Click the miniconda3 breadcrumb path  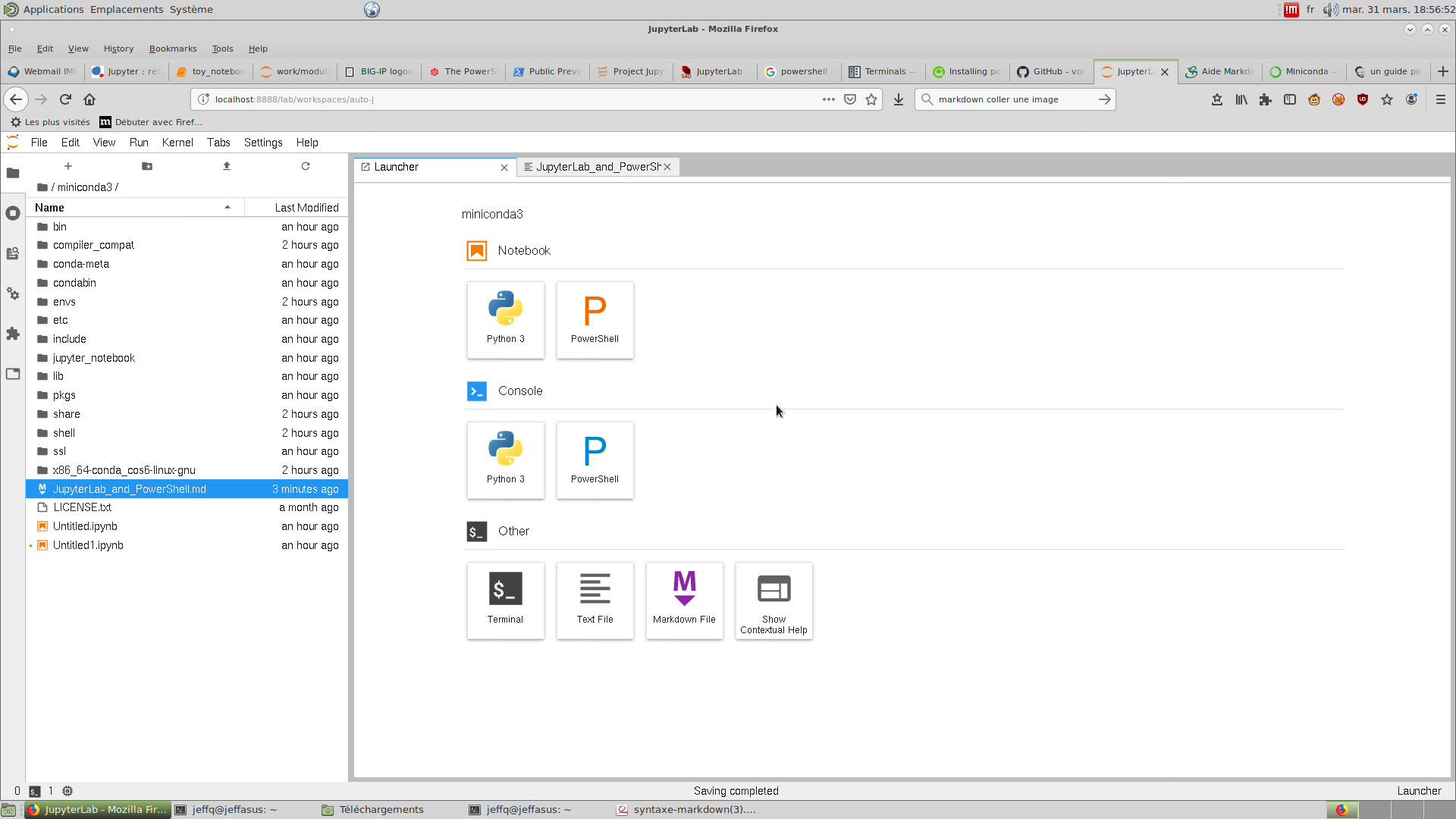84,187
